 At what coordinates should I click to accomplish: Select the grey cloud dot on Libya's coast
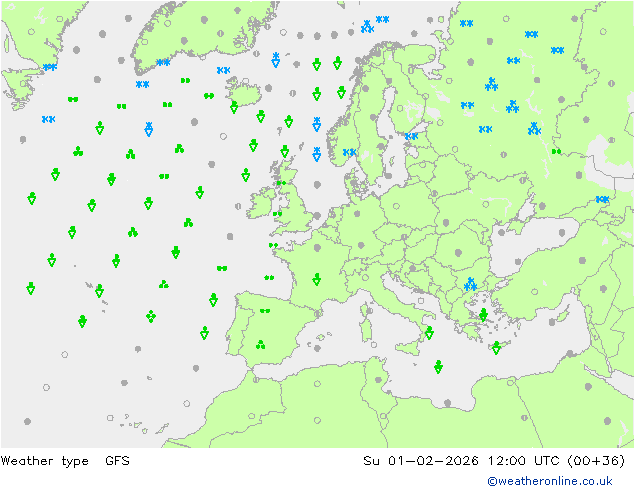[x=448, y=403]
